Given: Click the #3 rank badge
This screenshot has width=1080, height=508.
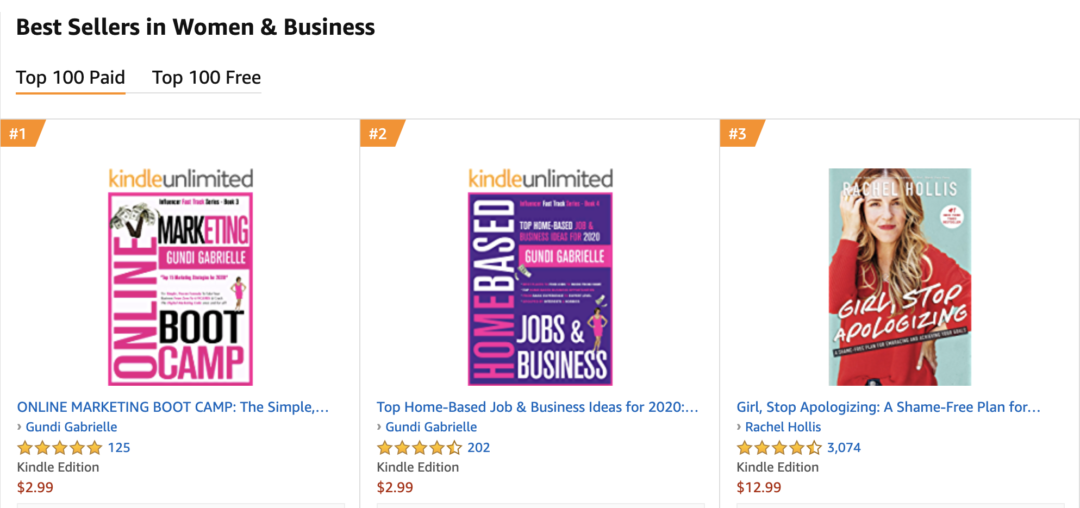Looking at the screenshot, I should coord(740,134).
